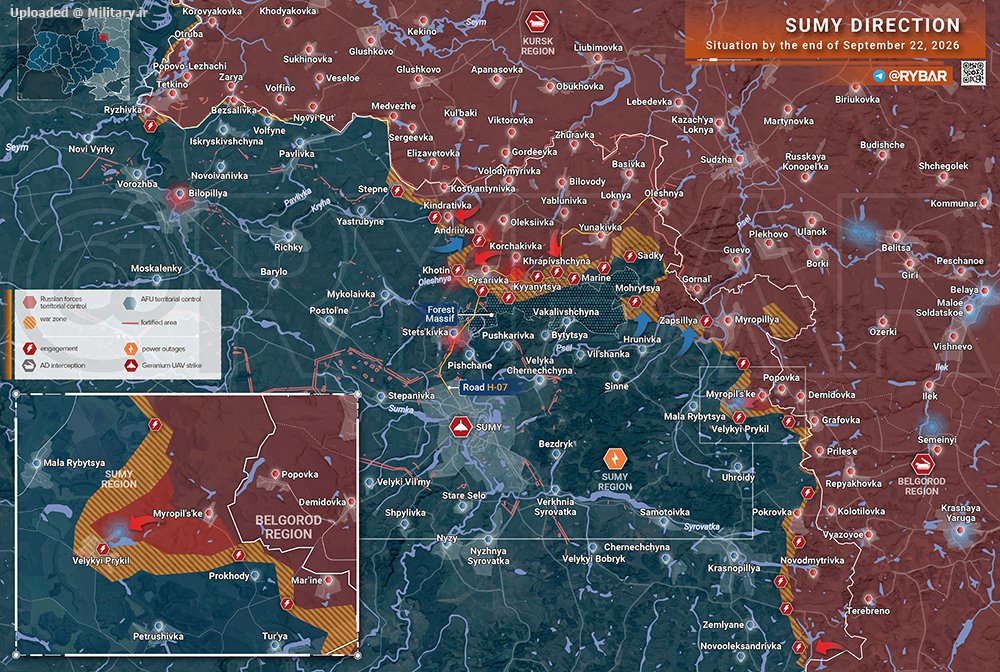The height and width of the screenshot is (672, 1000).
Task: Click the 'Situation by the end of September 22, 2026' subtitle
Action: (832, 46)
